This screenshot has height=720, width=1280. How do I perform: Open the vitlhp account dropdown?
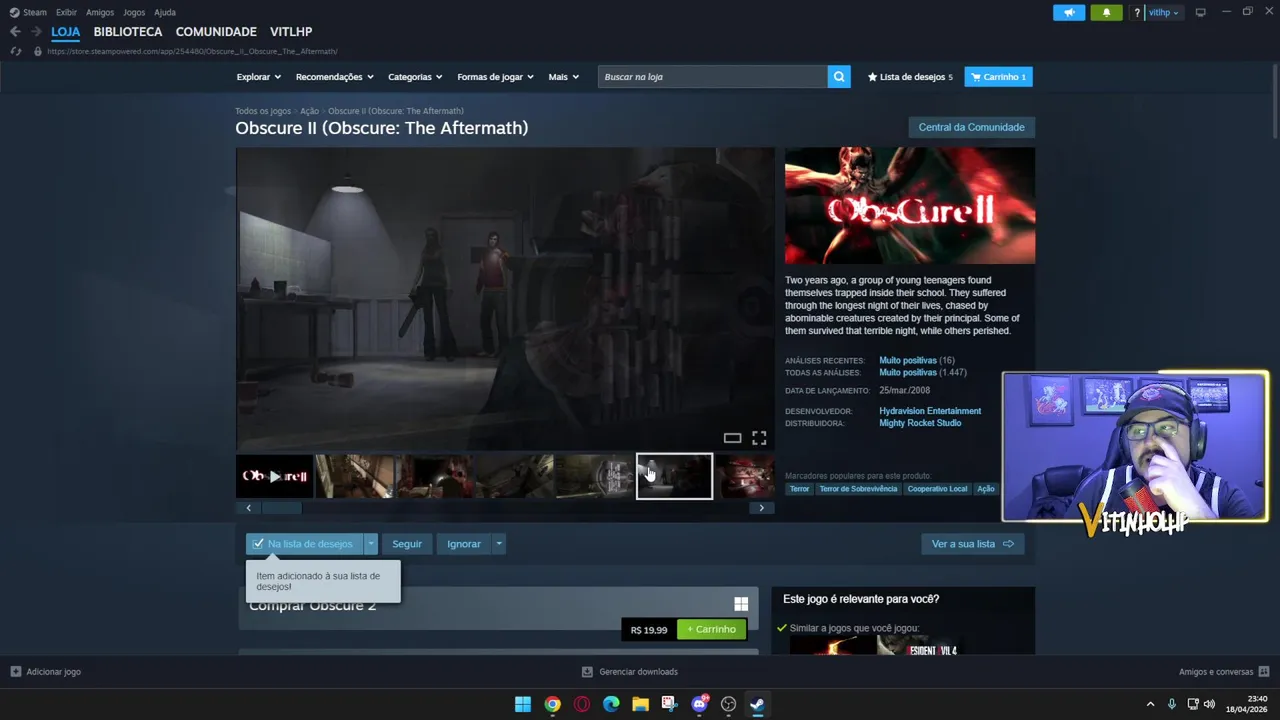[x=1163, y=12]
